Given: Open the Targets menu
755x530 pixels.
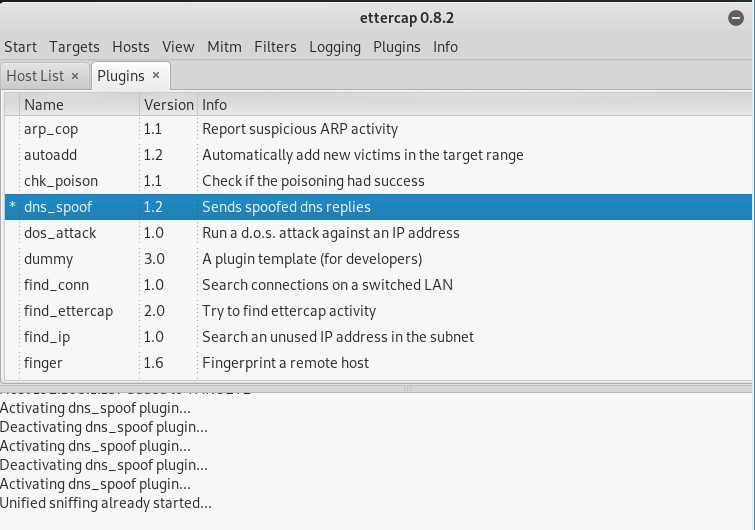Looking at the screenshot, I should click(x=74, y=47).
